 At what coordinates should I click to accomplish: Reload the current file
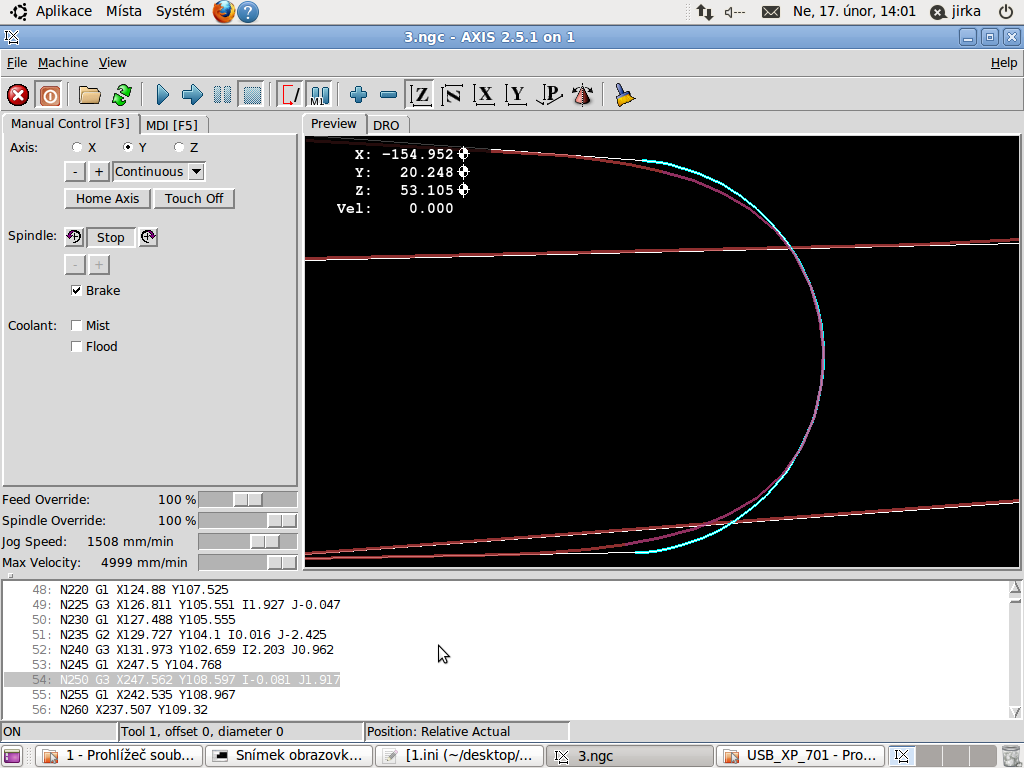tap(121, 95)
